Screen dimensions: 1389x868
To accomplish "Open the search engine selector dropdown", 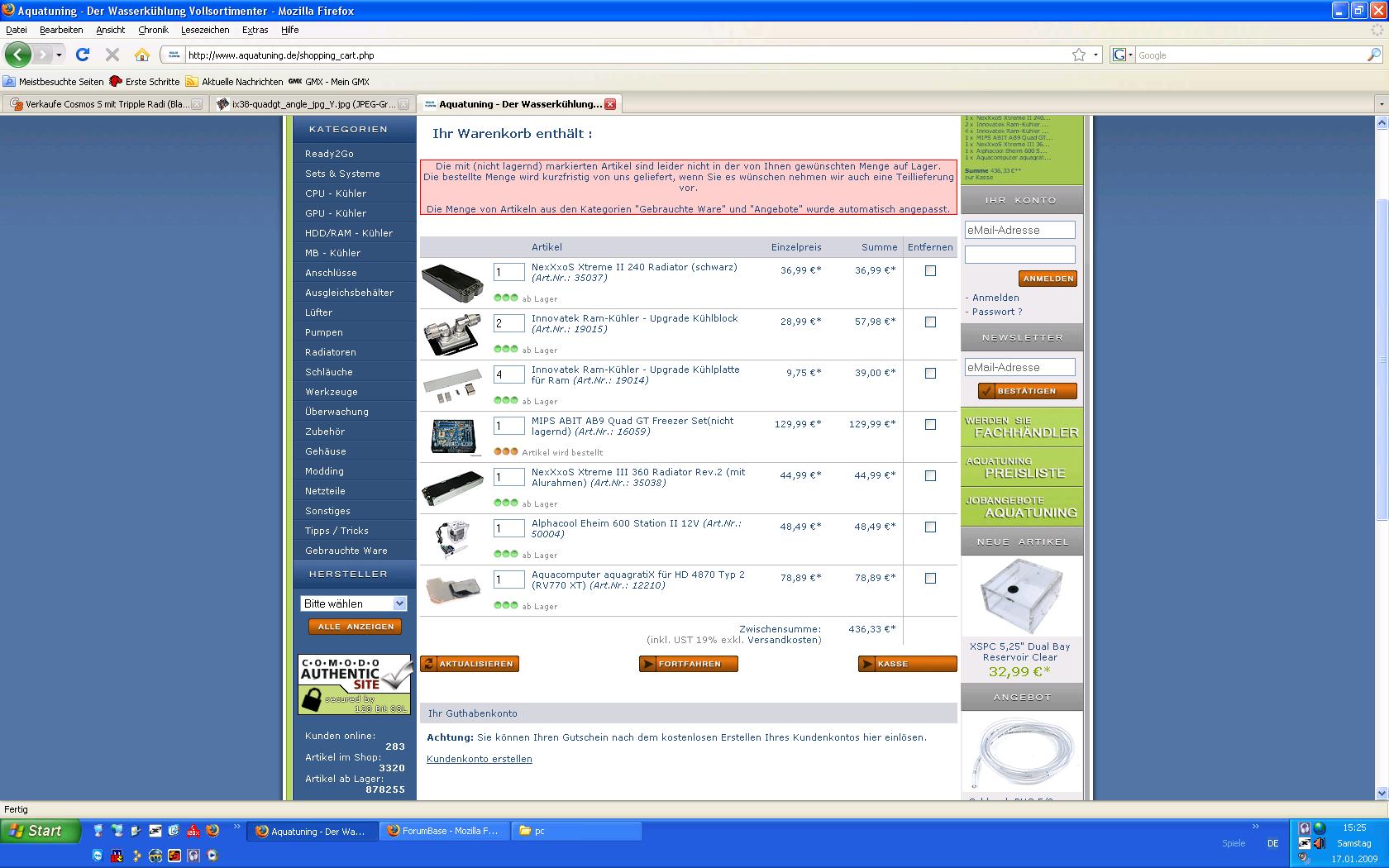I will pyautogui.click(x=1123, y=55).
